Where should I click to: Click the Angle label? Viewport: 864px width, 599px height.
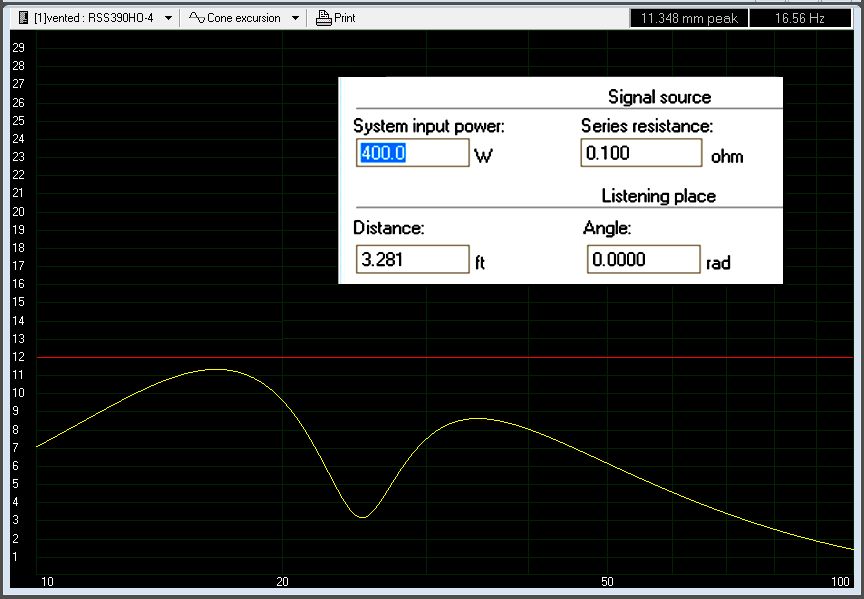tap(607, 228)
